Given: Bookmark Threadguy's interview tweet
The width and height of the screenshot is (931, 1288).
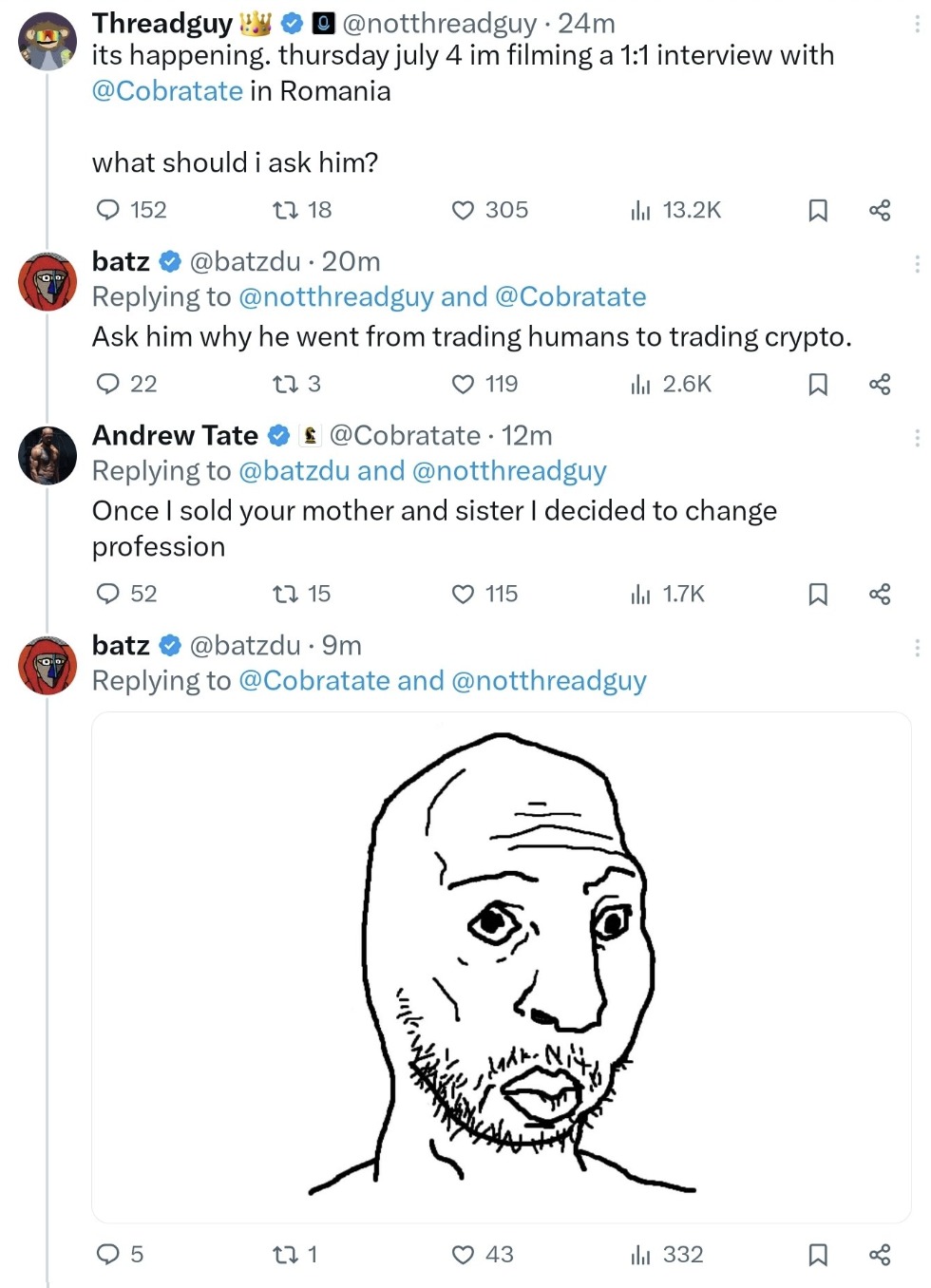Looking at the screenshot, I should [817, 210].
